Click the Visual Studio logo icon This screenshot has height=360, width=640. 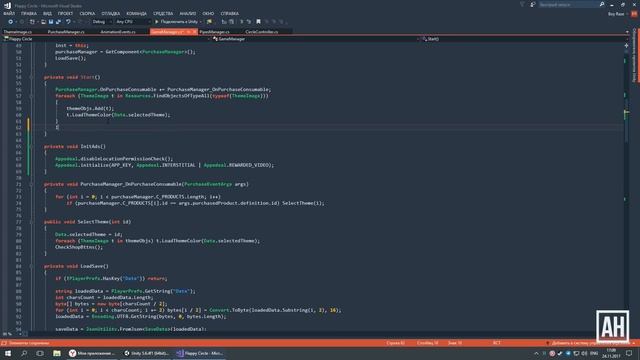7,5
